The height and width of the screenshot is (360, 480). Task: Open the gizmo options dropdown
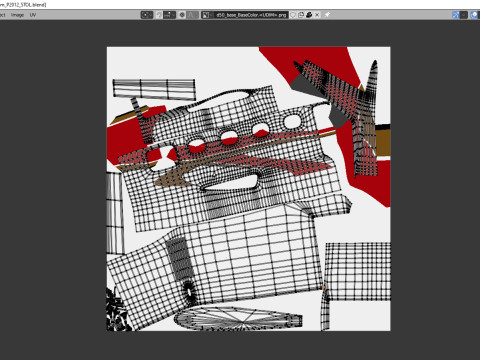464,15
